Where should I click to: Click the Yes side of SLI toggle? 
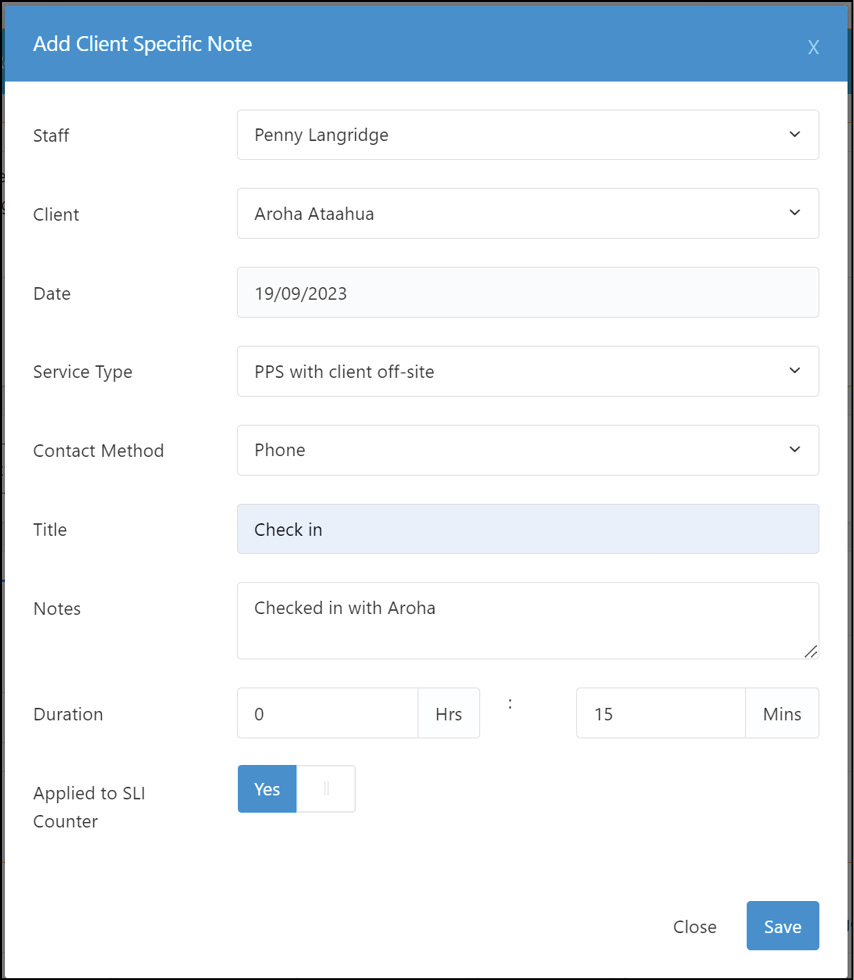(x=266, y=789)
